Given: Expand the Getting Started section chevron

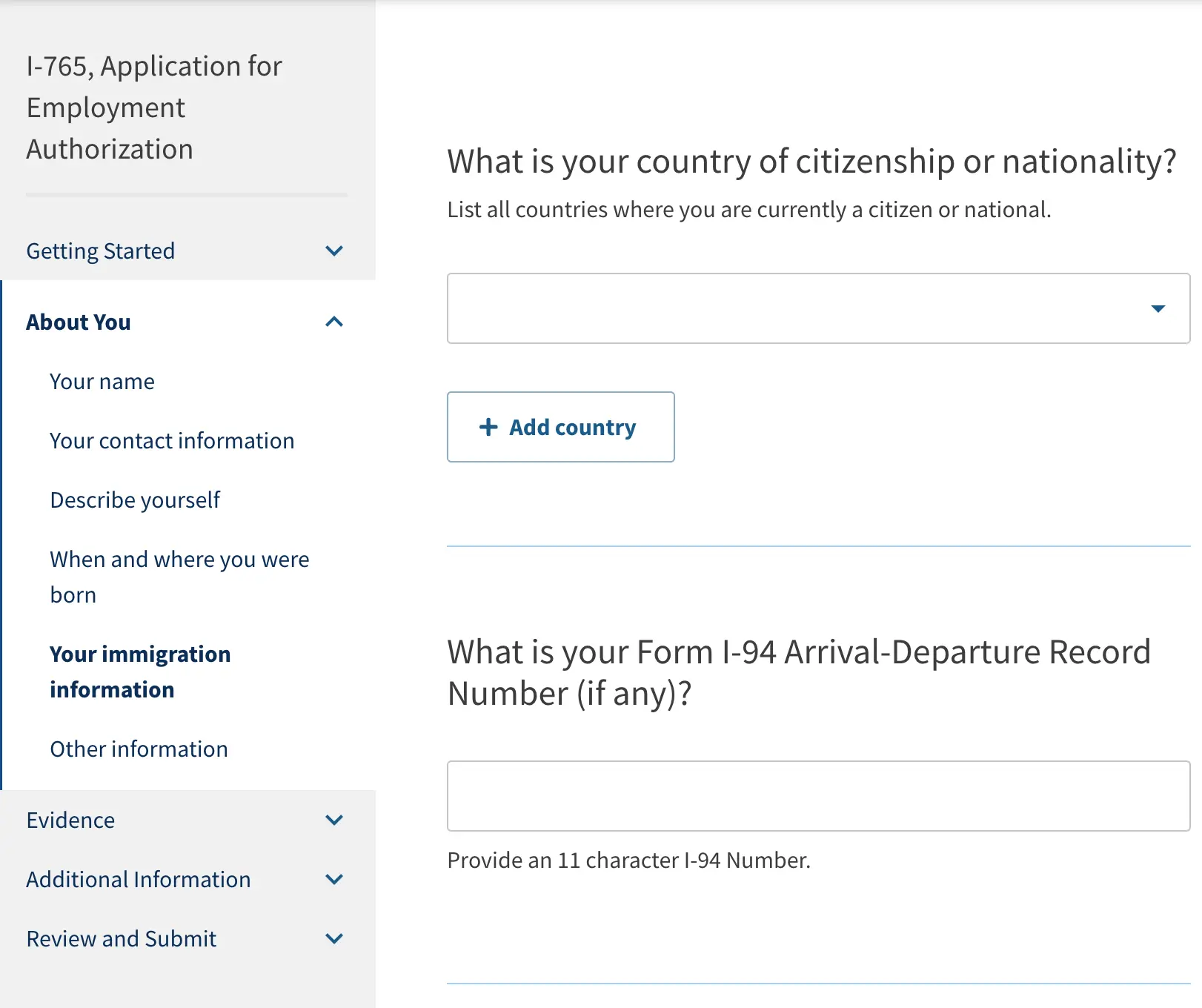Looking at the screenshot, I should pyautogui.click(x=334, y=251).
